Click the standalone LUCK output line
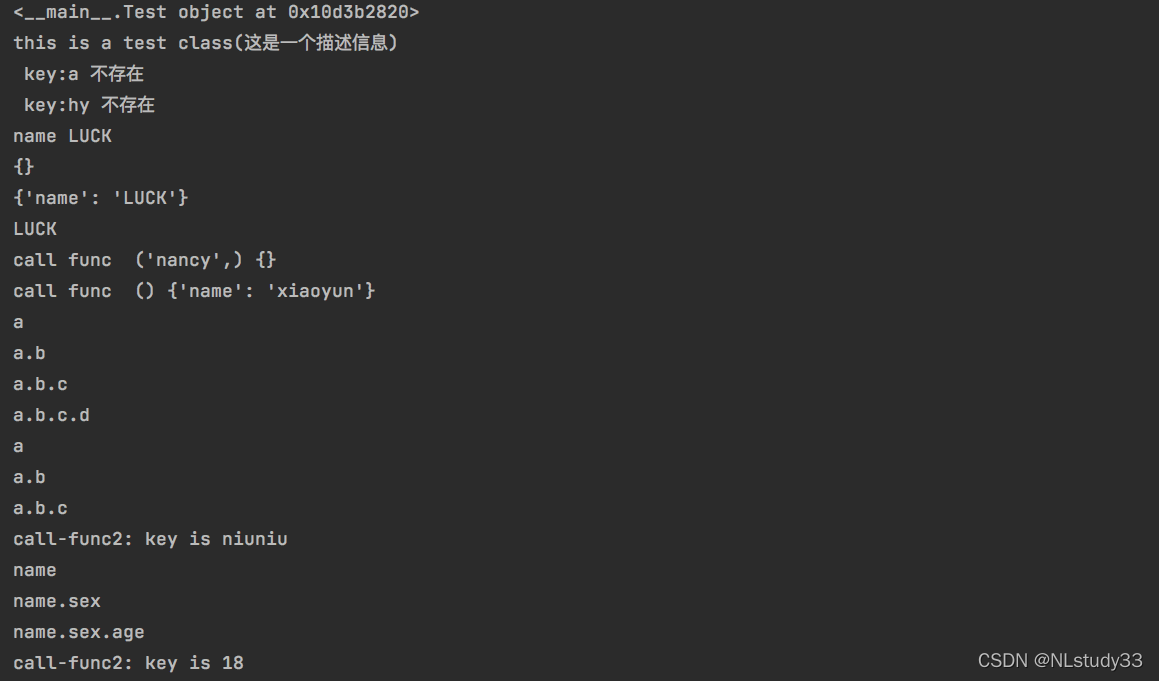 pyautogui.click(x=35, y=229)
